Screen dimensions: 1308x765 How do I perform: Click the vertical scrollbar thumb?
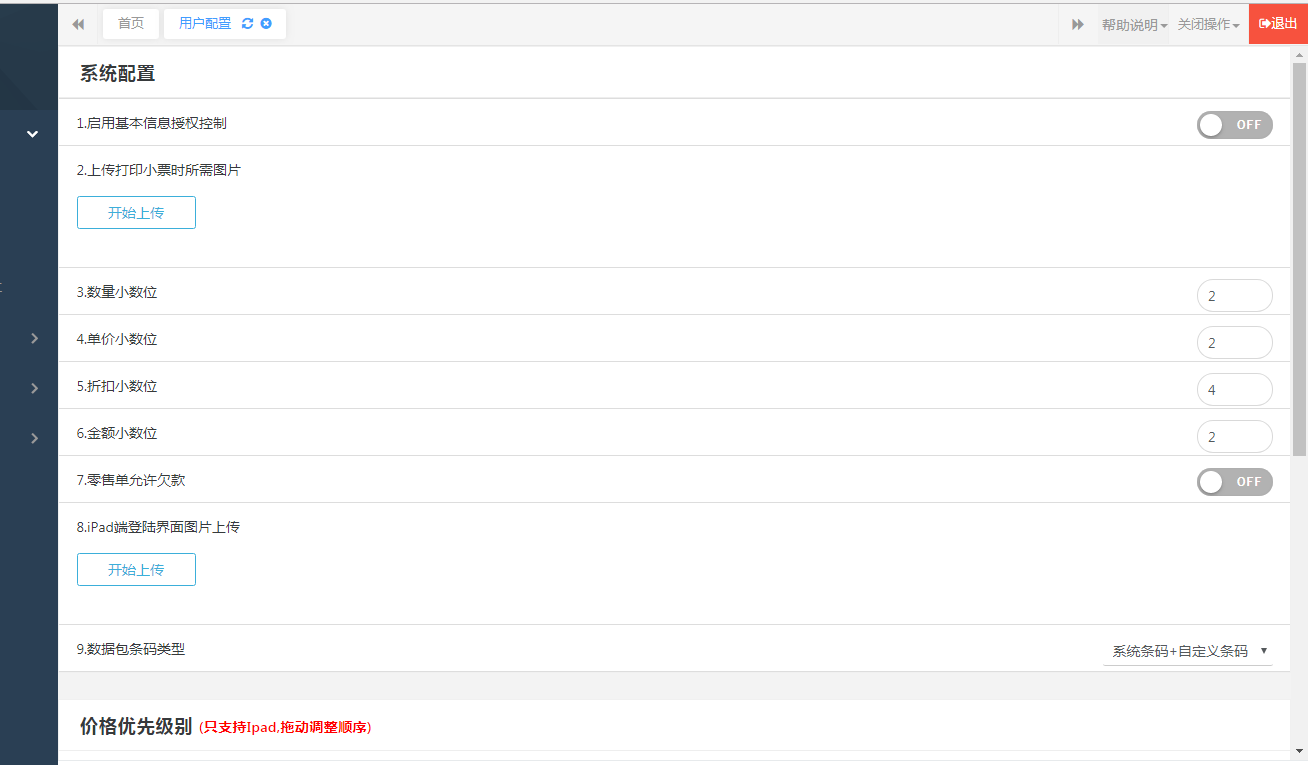coord(1299,260)
